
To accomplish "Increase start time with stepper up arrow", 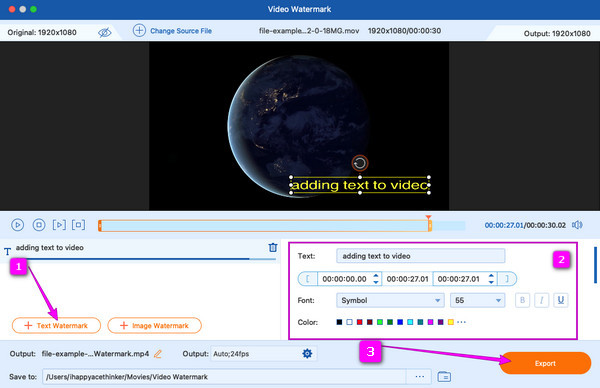I will [376, 276].
